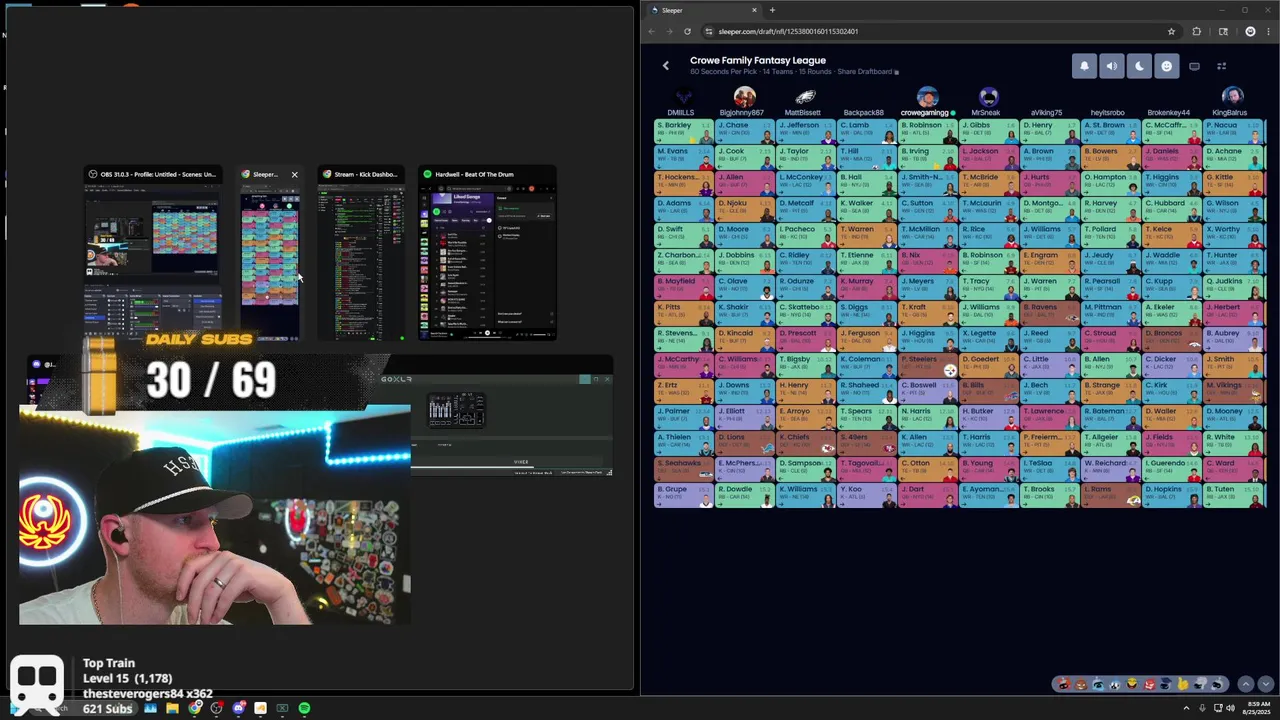The image size is (1280, 720).
Task: Select the D. Henry pick card
Action: click(1050, 130)
